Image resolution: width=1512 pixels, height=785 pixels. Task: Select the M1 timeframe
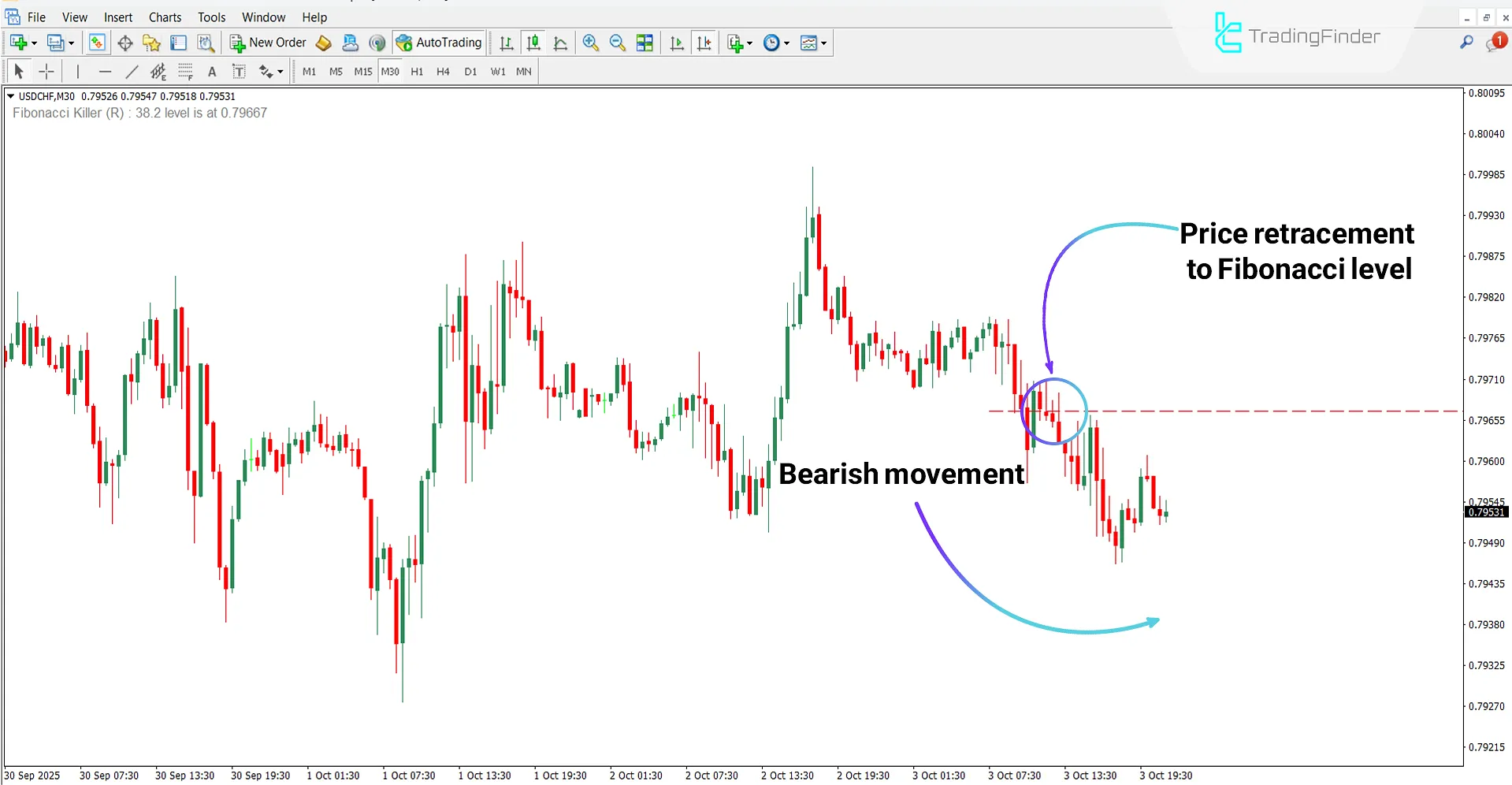[x=309, y=71]
